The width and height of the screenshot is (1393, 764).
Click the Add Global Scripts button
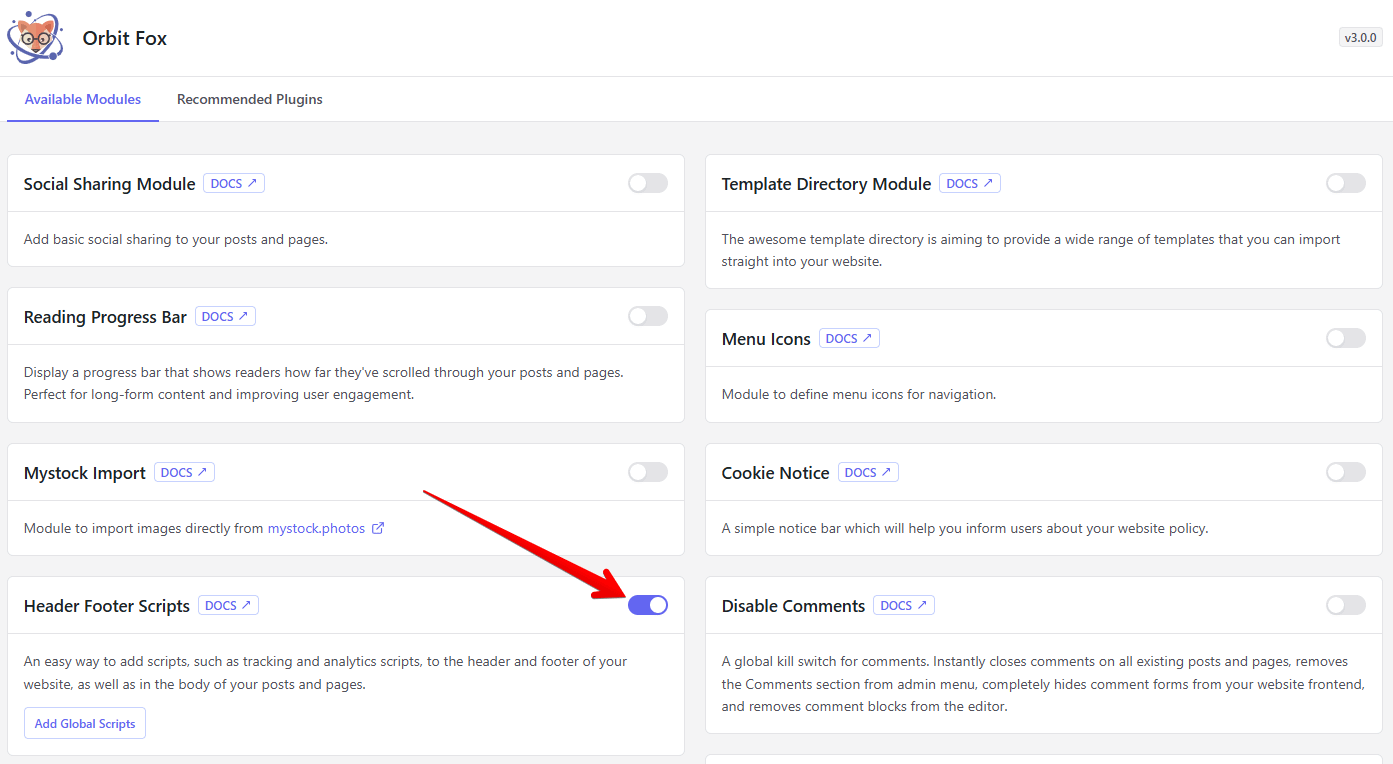[85, 724]
